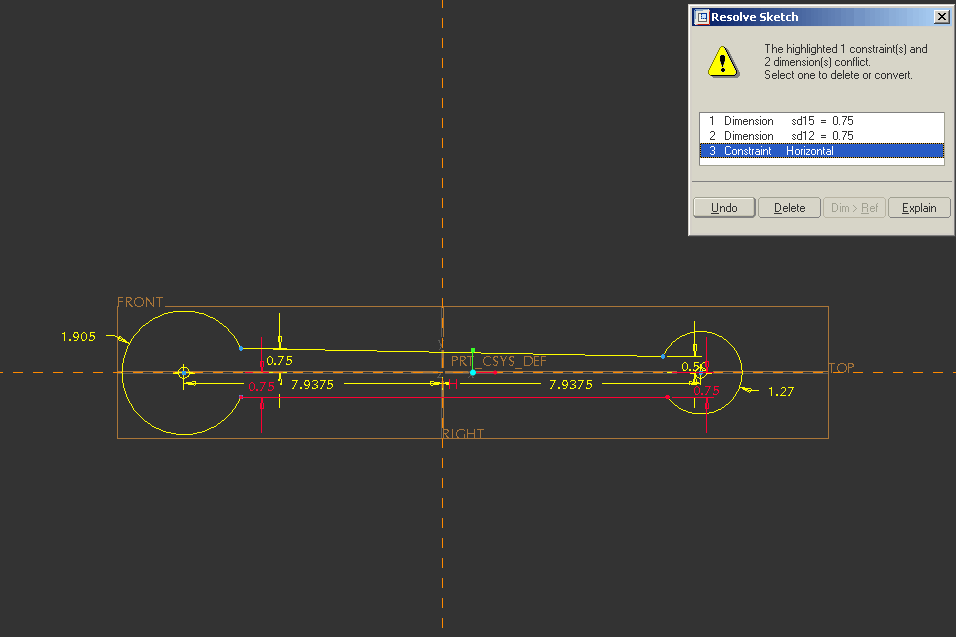Click the TOP datum plane label
Image resolution: width=956 pixels, height=637 pixels.
click(841, 368)
